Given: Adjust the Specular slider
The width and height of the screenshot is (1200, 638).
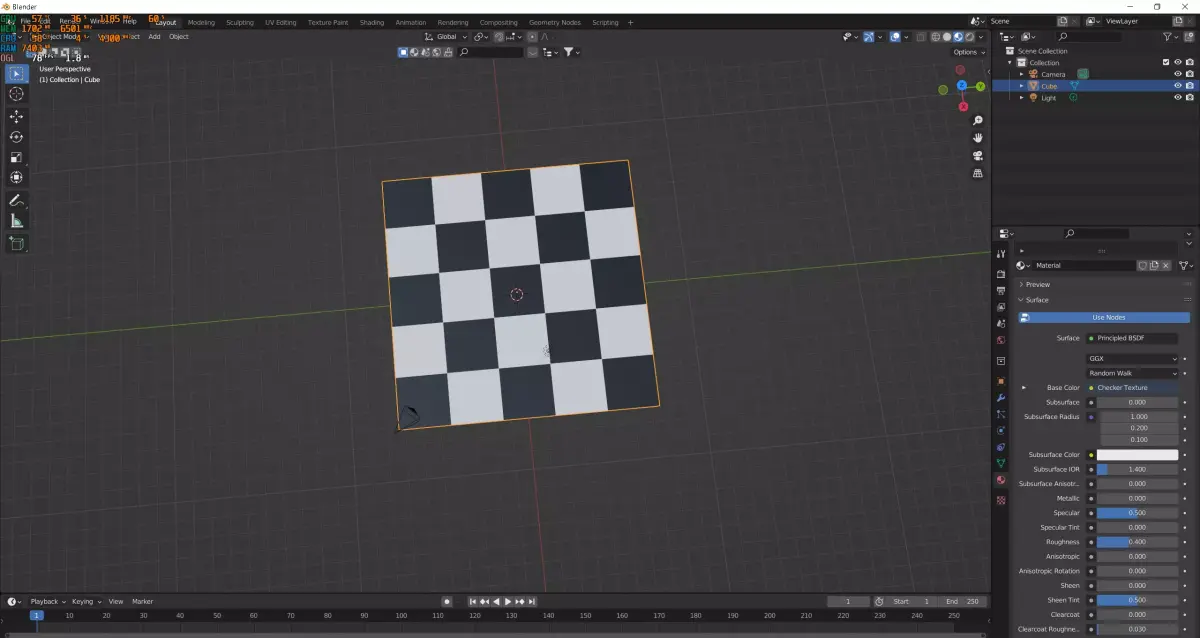Looking at the screenshot, I should click(1138, 513).
